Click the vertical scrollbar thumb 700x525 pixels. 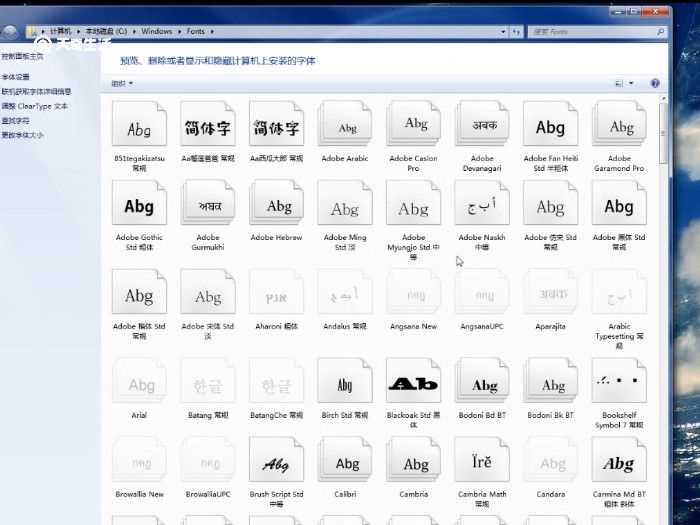pyautogui.click(x=663, y=133)
